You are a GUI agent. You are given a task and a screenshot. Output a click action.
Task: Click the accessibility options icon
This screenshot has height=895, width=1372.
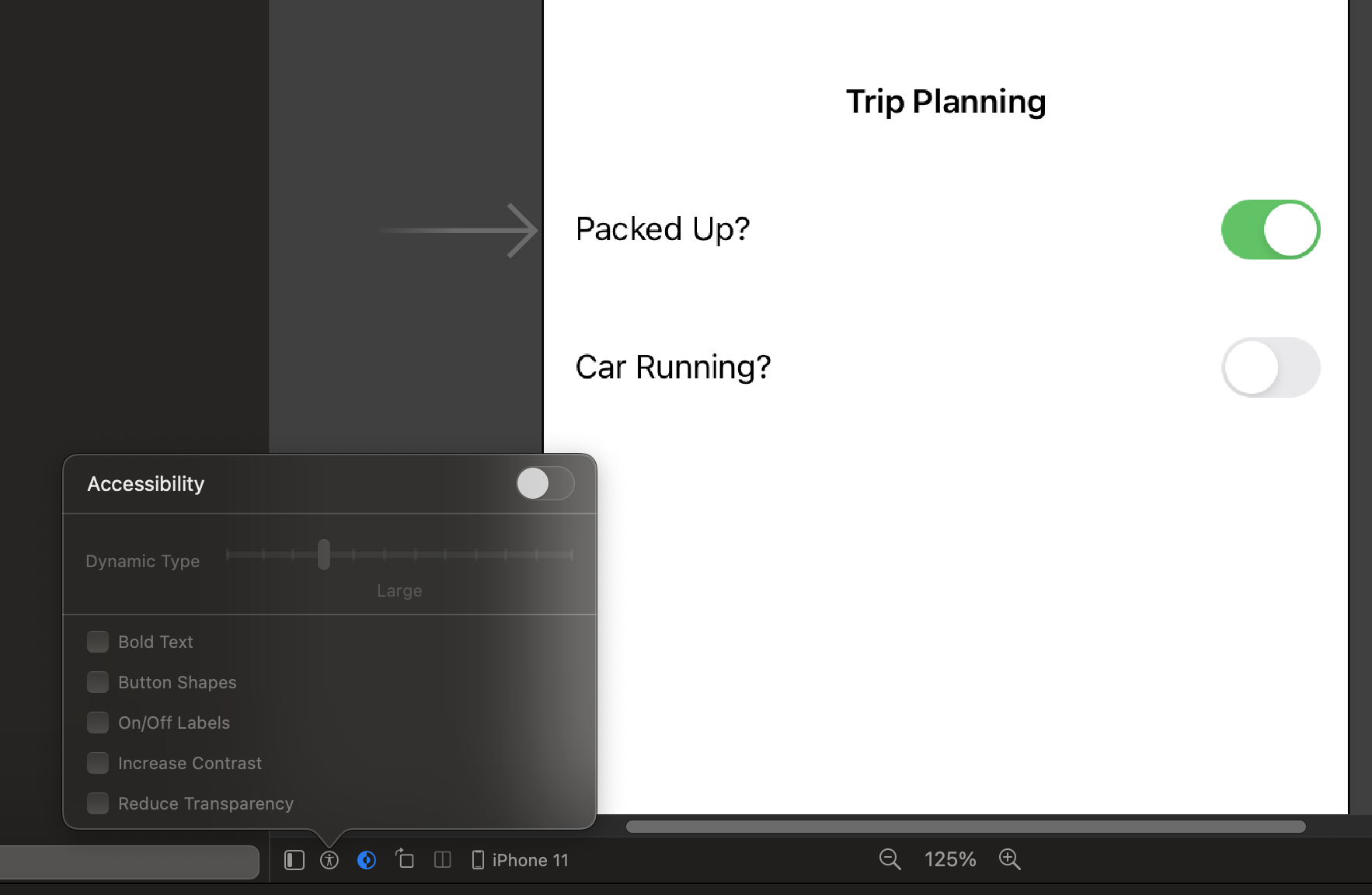[329, 860]
